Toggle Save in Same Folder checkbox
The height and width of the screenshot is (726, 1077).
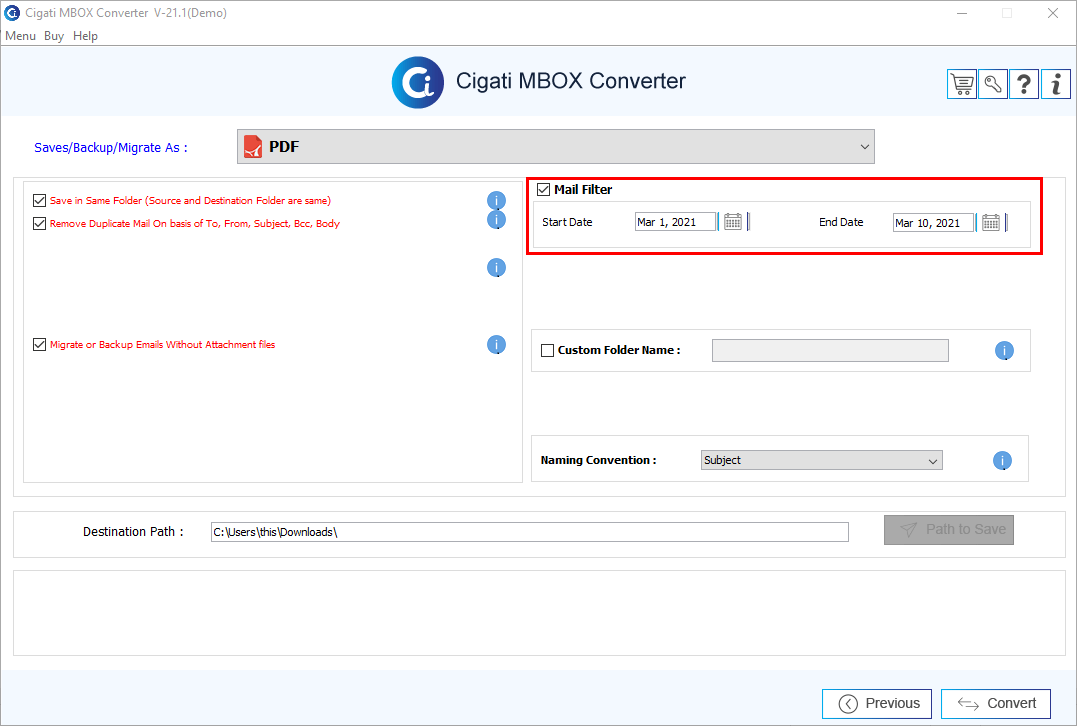point(39,201)
